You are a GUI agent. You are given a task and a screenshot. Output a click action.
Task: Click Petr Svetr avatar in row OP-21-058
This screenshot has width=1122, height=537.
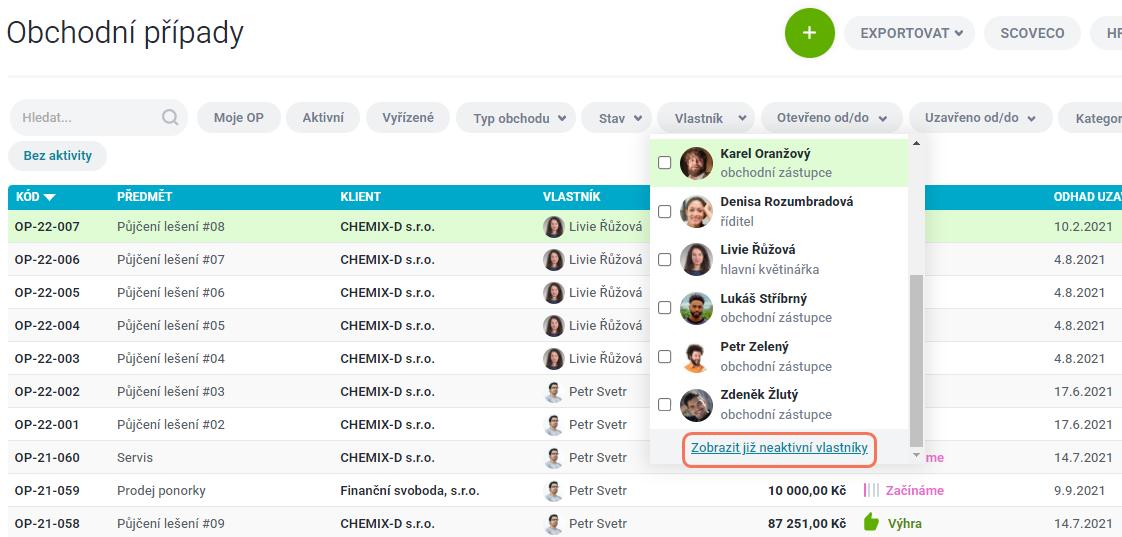[553, 523]
